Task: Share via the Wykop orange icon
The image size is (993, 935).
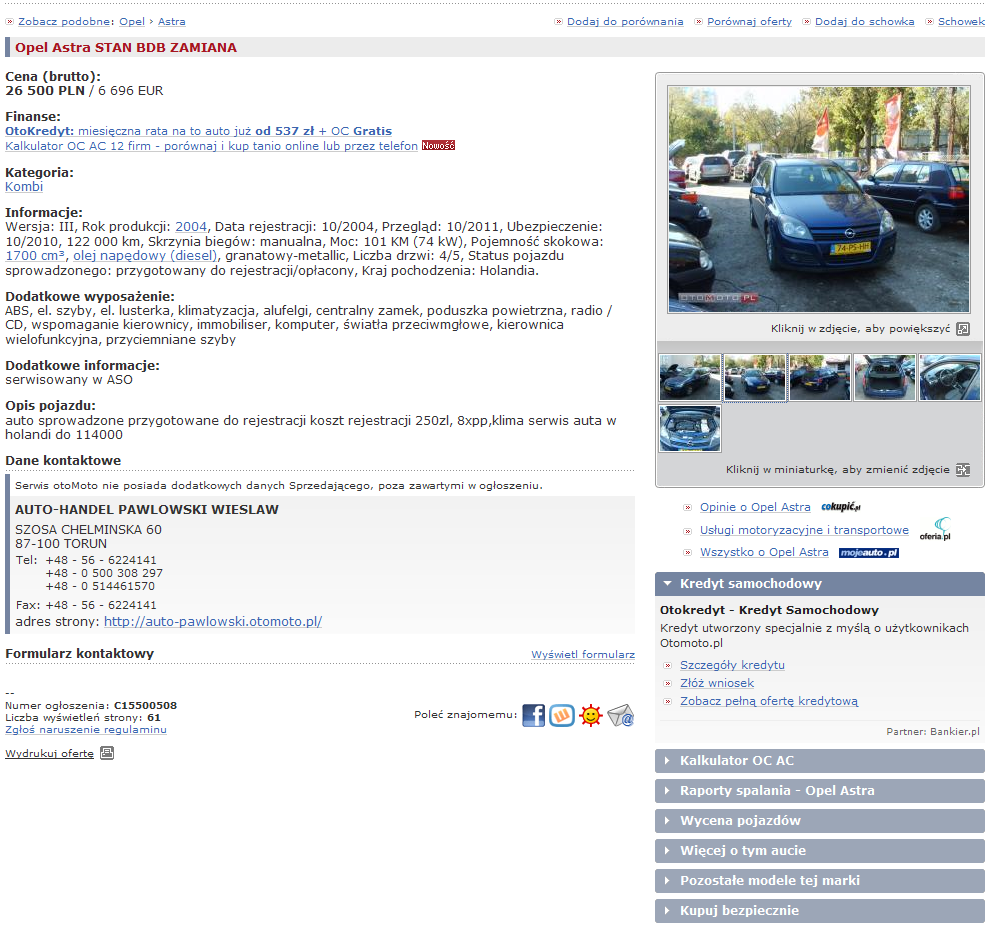Action: tap(562, 716)
